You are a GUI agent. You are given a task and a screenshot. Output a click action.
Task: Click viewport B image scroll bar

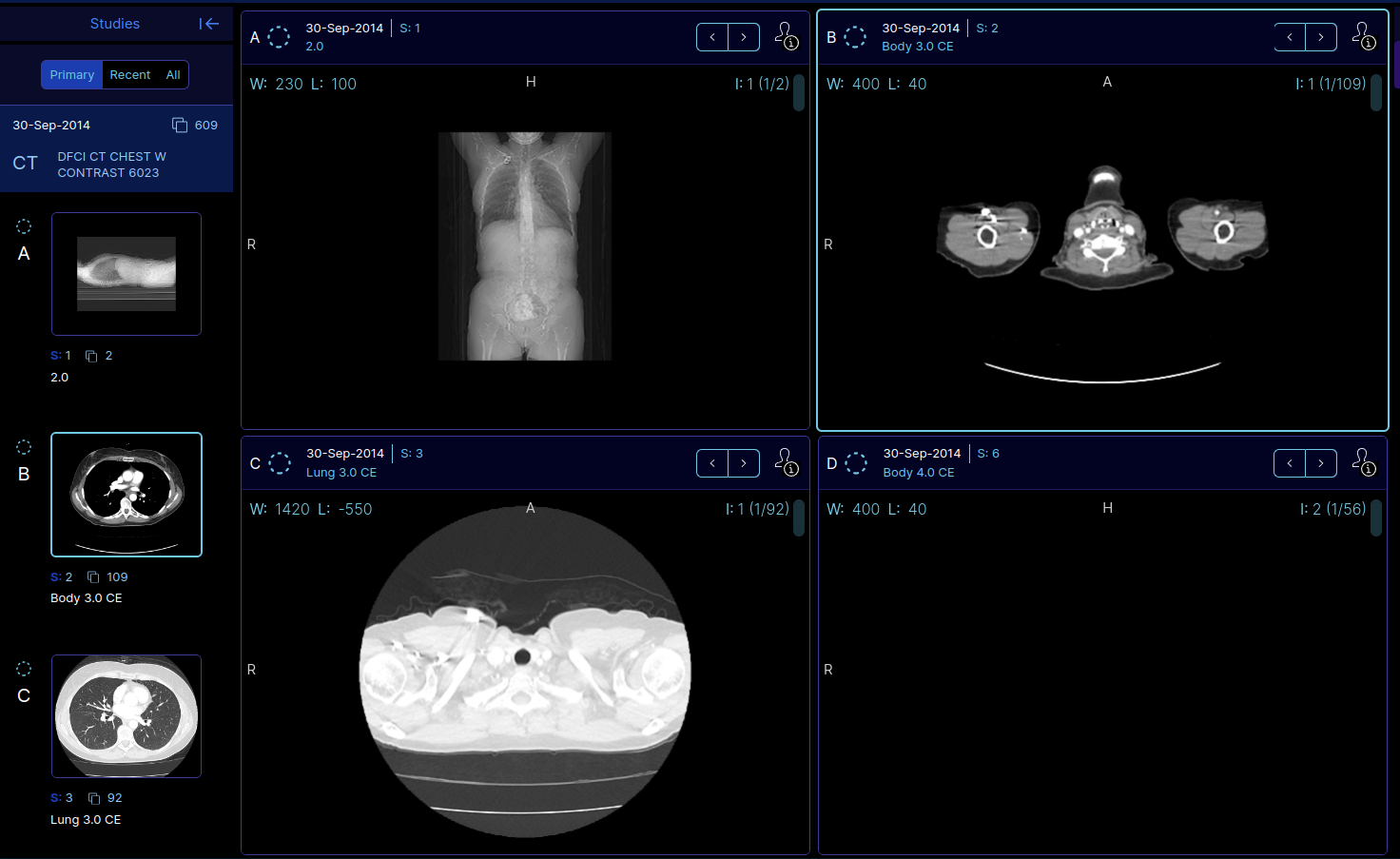coord(1376,93)
